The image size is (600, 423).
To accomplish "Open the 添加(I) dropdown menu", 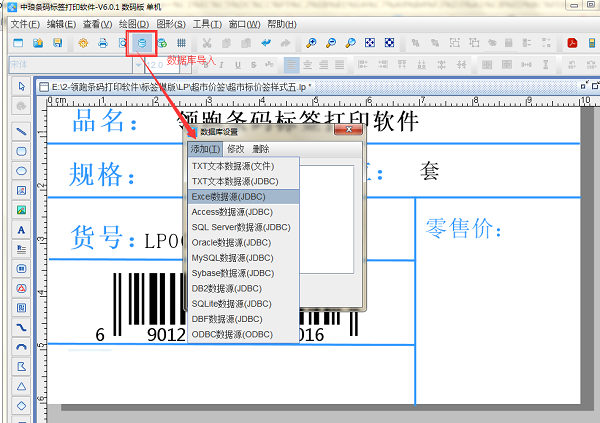I will [x=204, y=148].
